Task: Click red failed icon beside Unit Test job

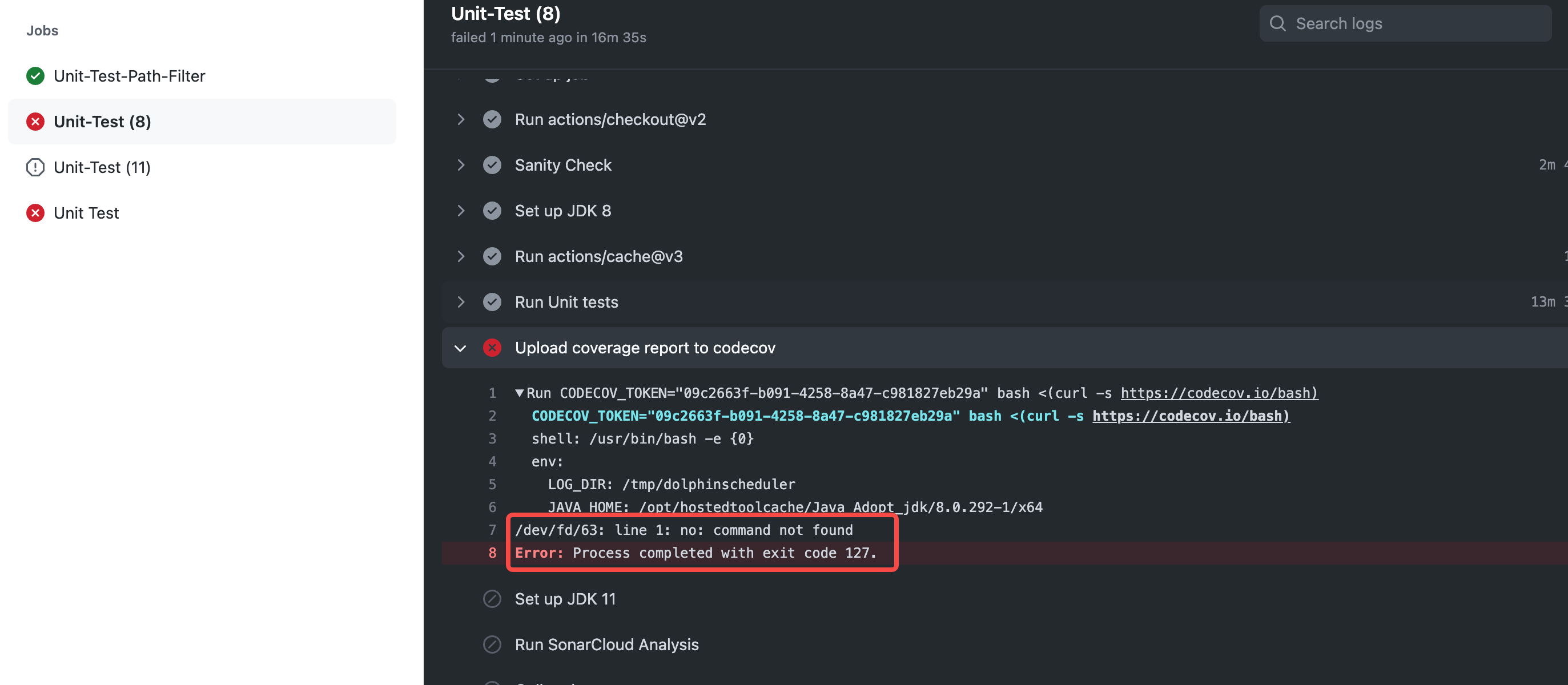Action: pyautogui.click(x=35, y=213)
